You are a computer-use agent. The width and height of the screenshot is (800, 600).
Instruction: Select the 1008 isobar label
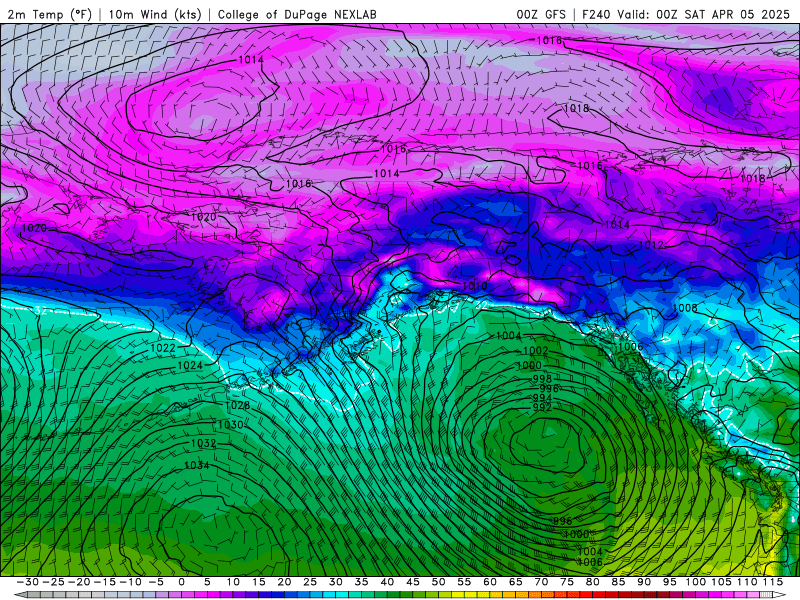click(x=685, y=308)
